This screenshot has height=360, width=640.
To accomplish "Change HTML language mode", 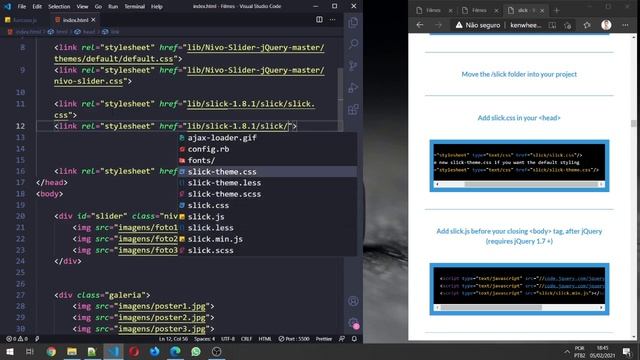I will coord(265,339).
